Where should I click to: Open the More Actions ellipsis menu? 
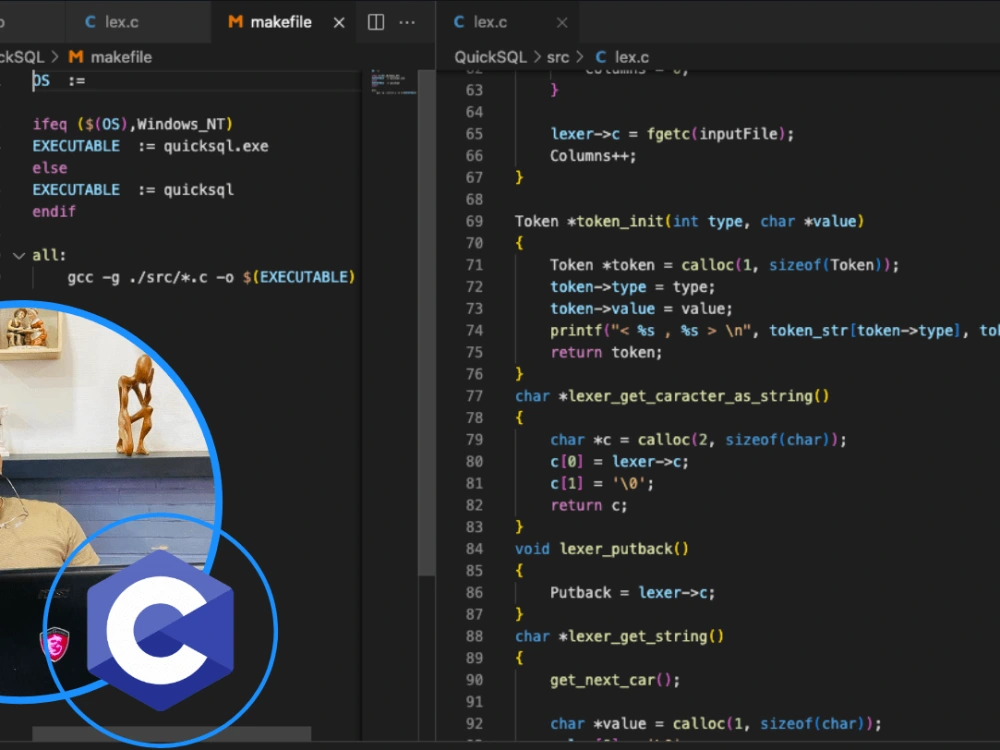click(x=405, y=21)
